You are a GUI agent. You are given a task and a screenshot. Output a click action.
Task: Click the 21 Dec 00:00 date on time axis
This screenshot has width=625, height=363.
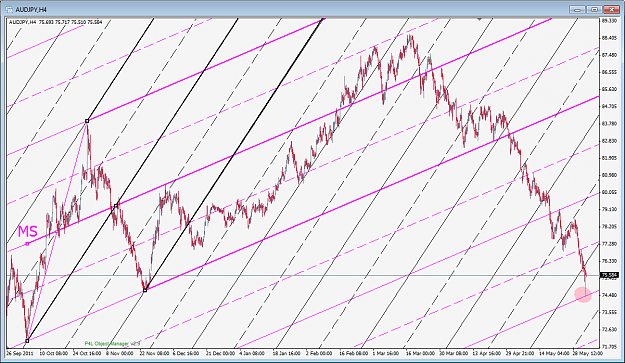coord(220,353)
